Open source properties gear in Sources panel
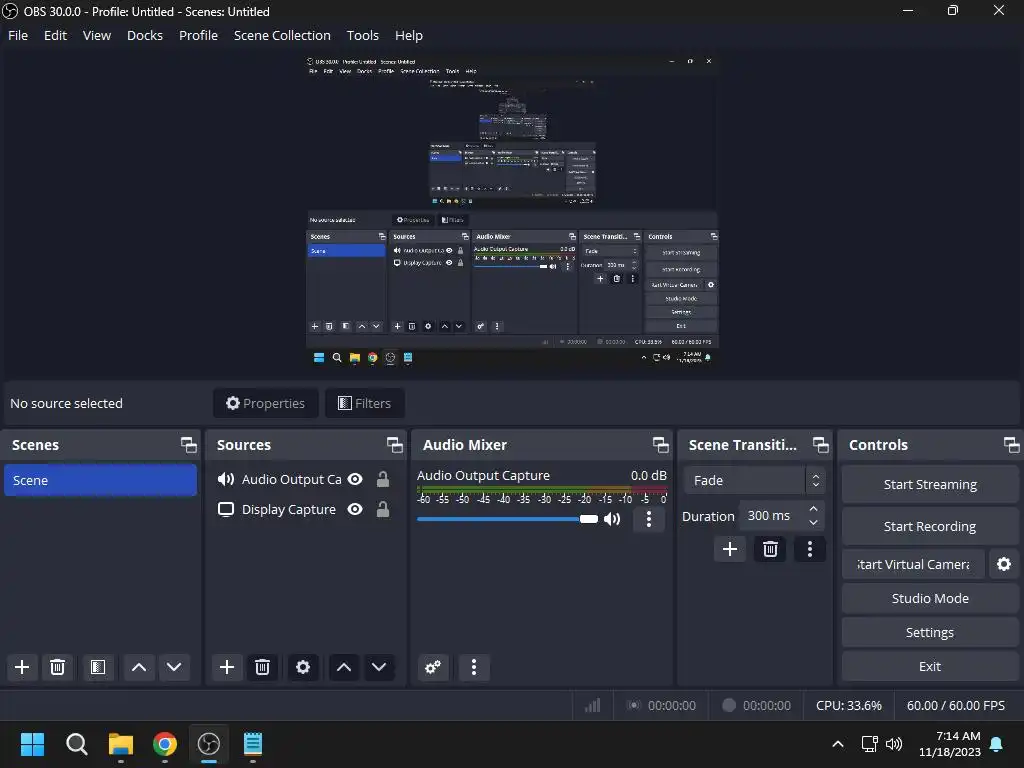This screenshot has width=1024, height=768. pos(303,667)
